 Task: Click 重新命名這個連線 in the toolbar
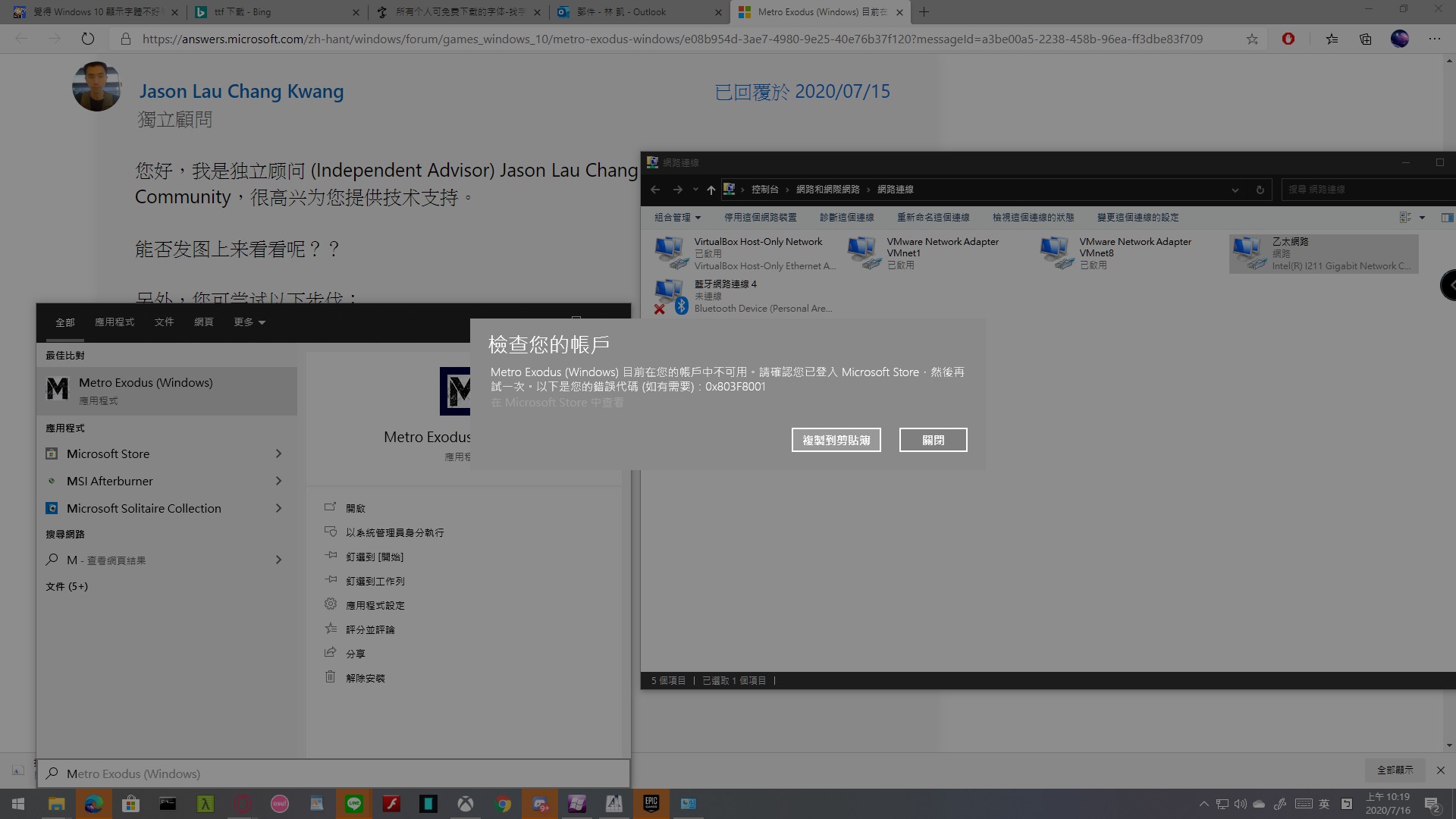coord(933,218)
